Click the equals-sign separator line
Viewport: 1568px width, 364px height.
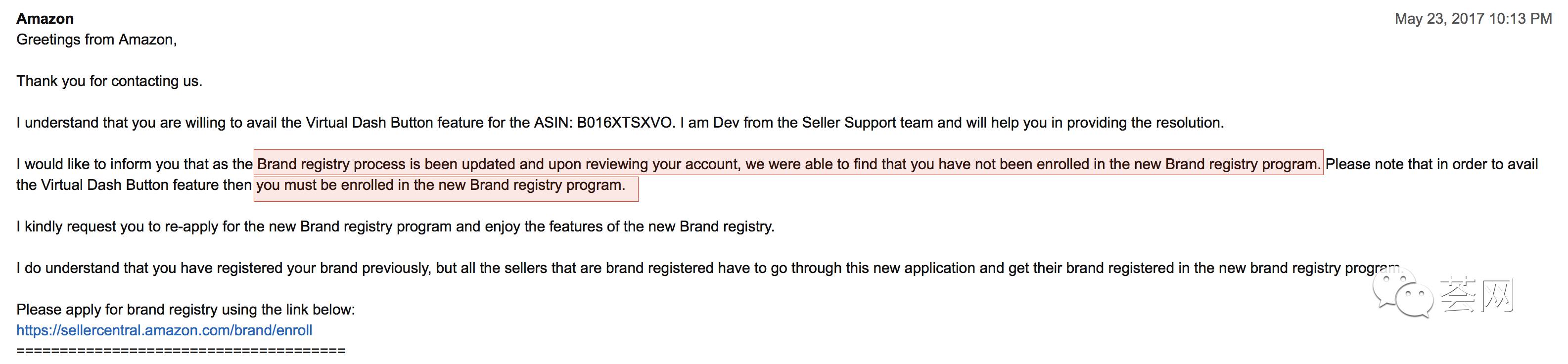[x=181, y=351]
